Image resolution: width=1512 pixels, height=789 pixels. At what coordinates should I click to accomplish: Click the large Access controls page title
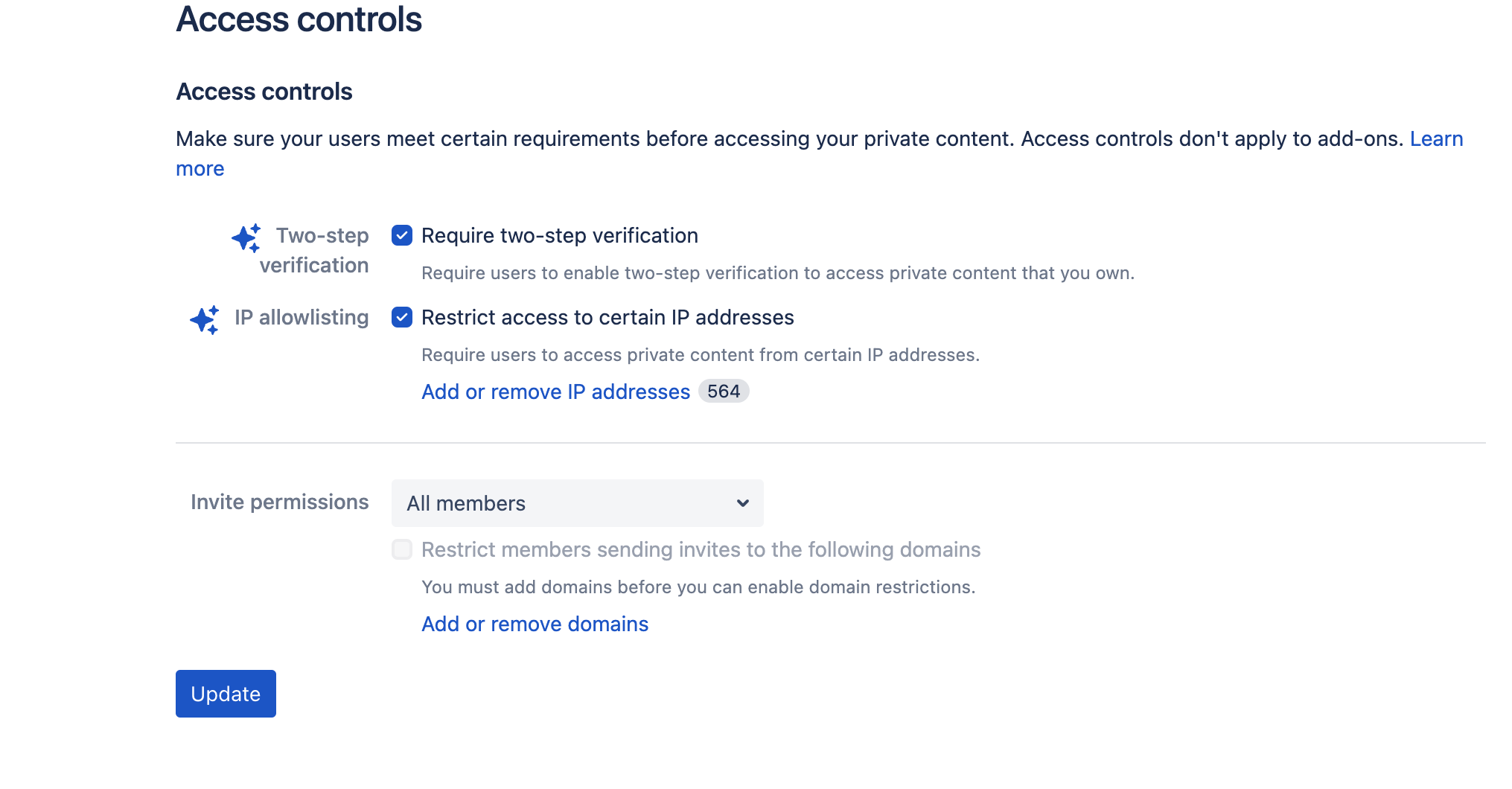click(299, 19)
